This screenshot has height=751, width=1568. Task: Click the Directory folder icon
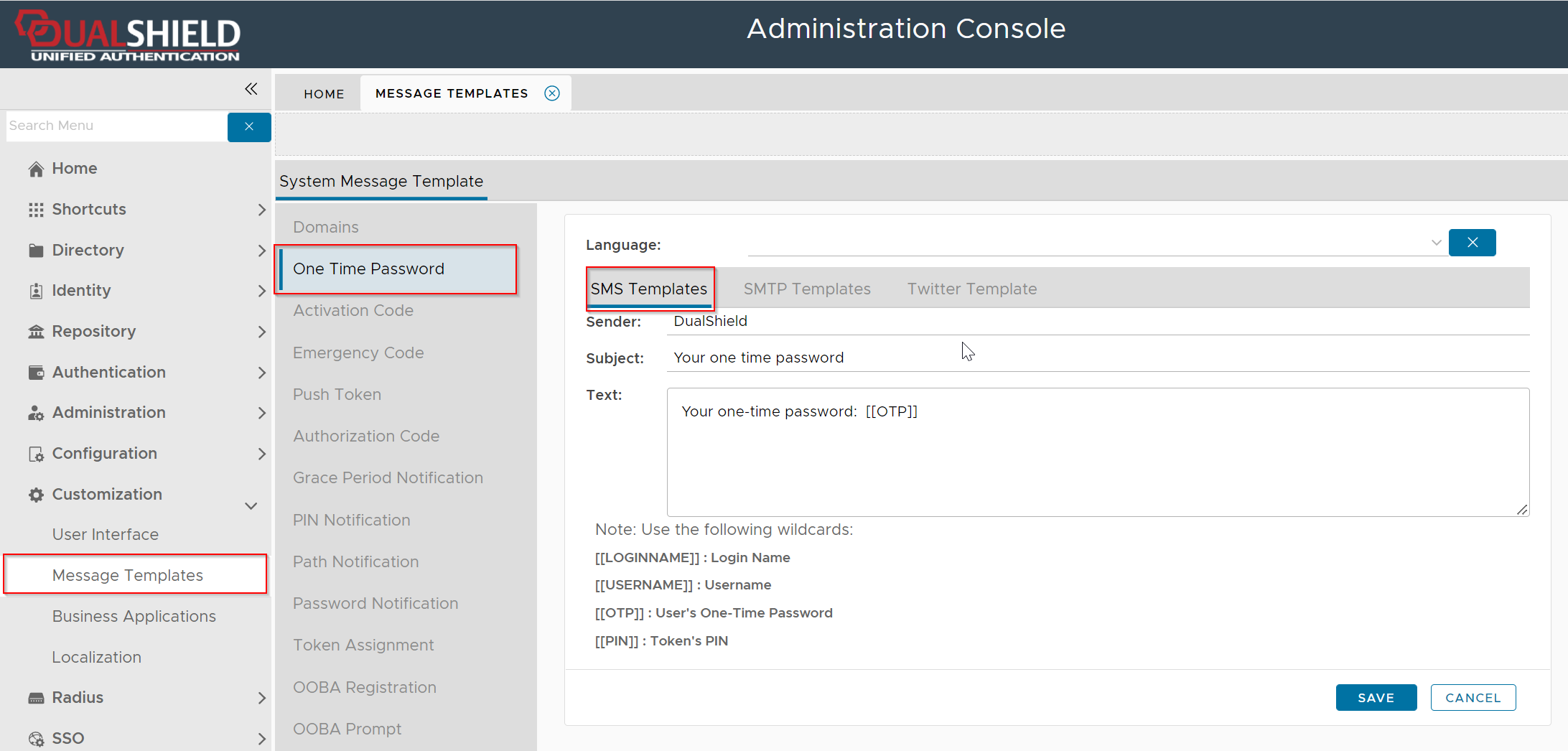click(x=36, y=251)
